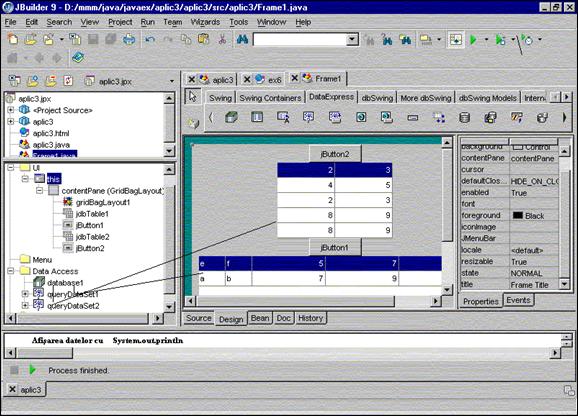Click the Find binoculars icon beside search box
The height and width of the screenshot is (416, 578).
pyautogui.click(x=242, y=39)
